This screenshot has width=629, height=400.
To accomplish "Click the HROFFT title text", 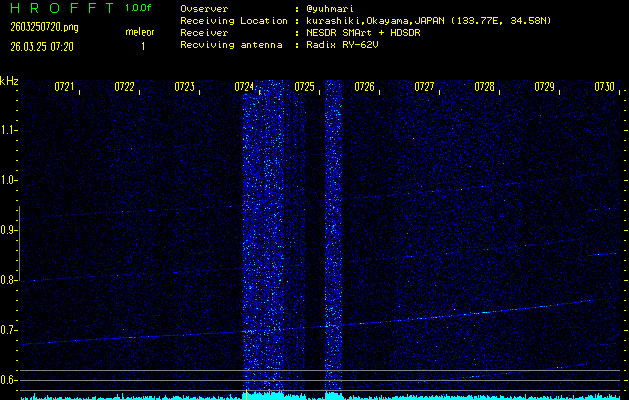I will coord(60,8).
